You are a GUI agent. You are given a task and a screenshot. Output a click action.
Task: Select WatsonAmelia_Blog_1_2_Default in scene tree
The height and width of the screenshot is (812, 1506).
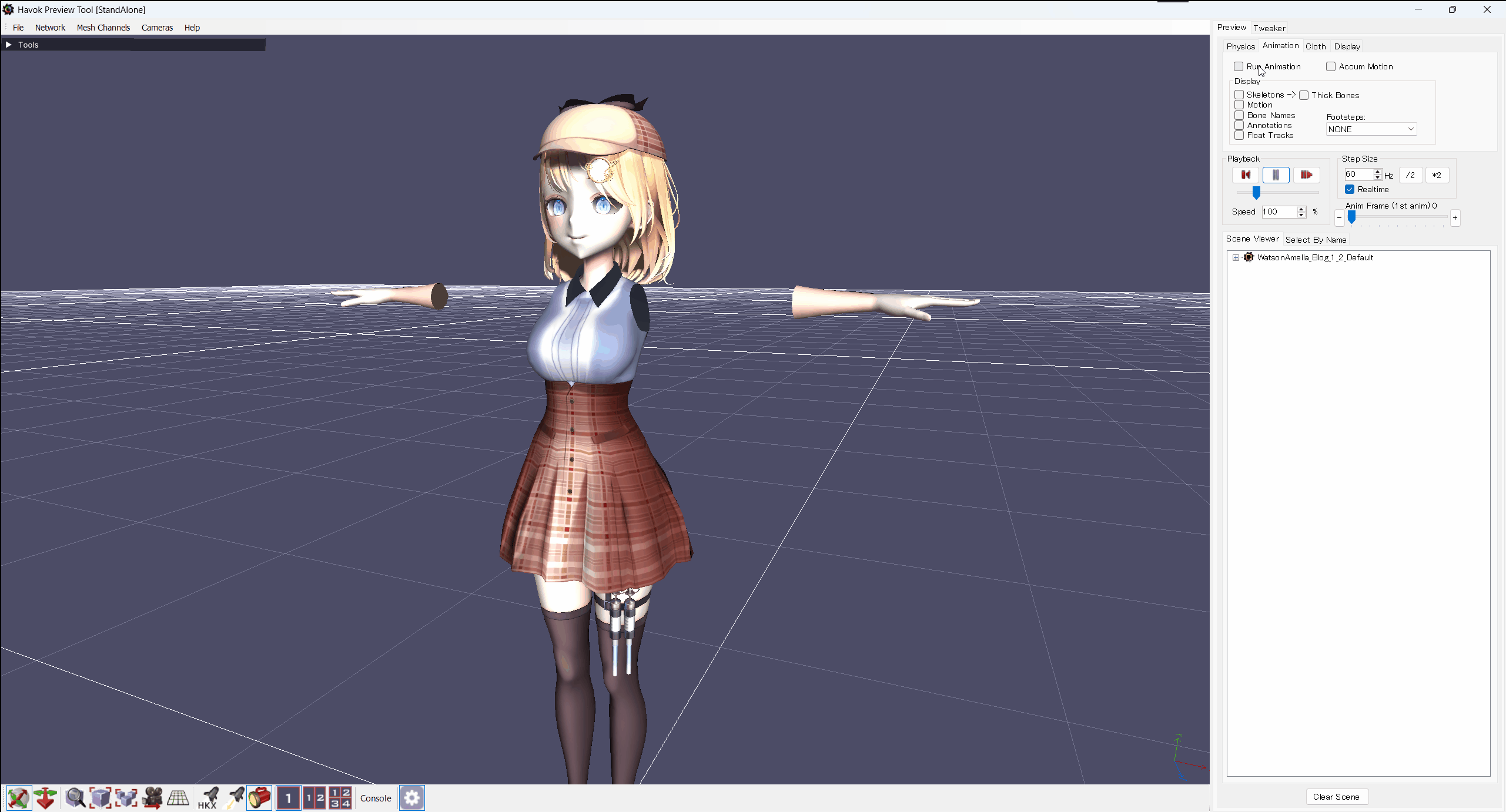pos(1315,257)
